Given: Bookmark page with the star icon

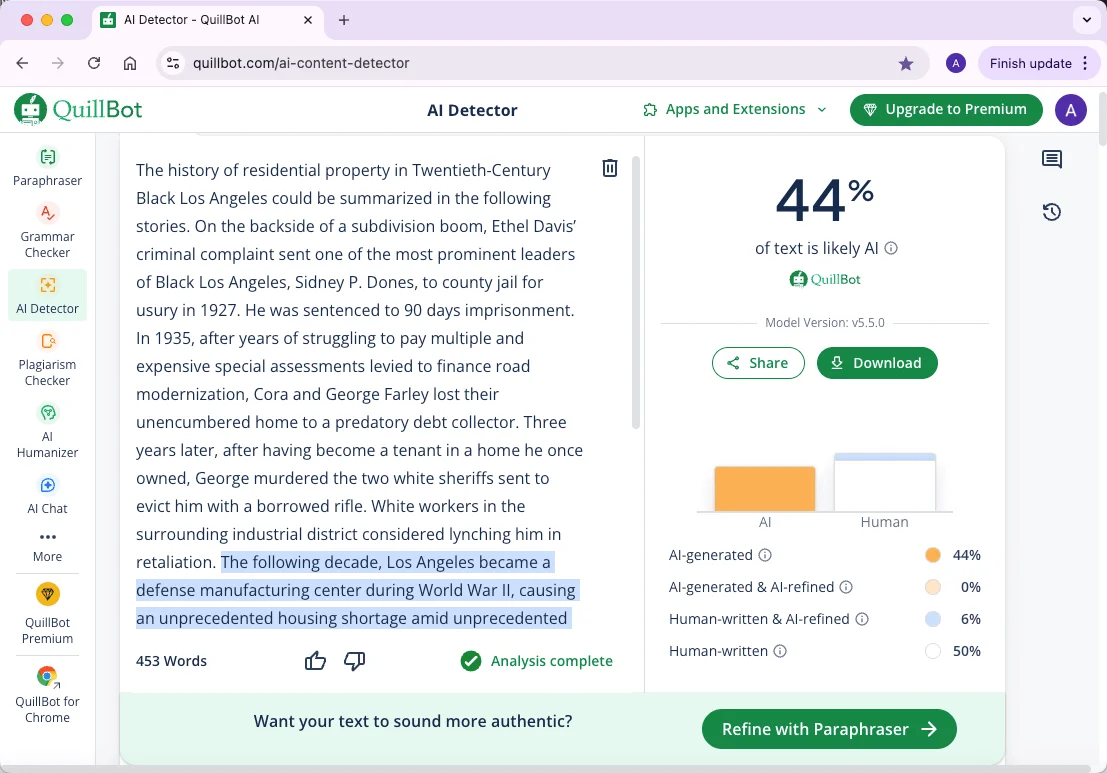Looking at the screenshot, I should tap(906, 64).
